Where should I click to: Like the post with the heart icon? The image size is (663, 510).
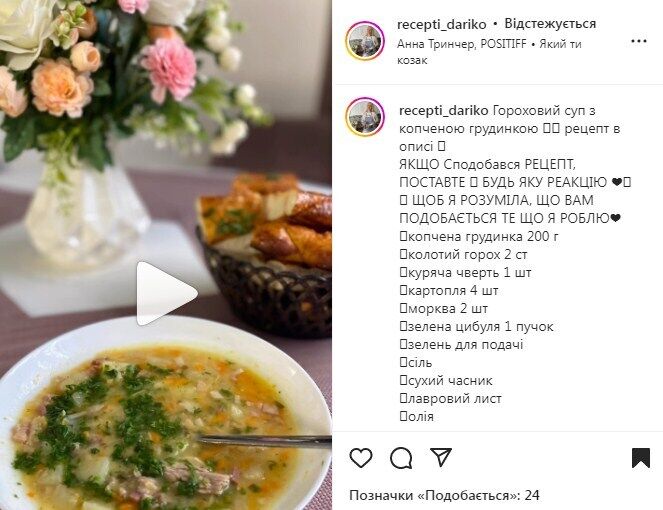361,458
